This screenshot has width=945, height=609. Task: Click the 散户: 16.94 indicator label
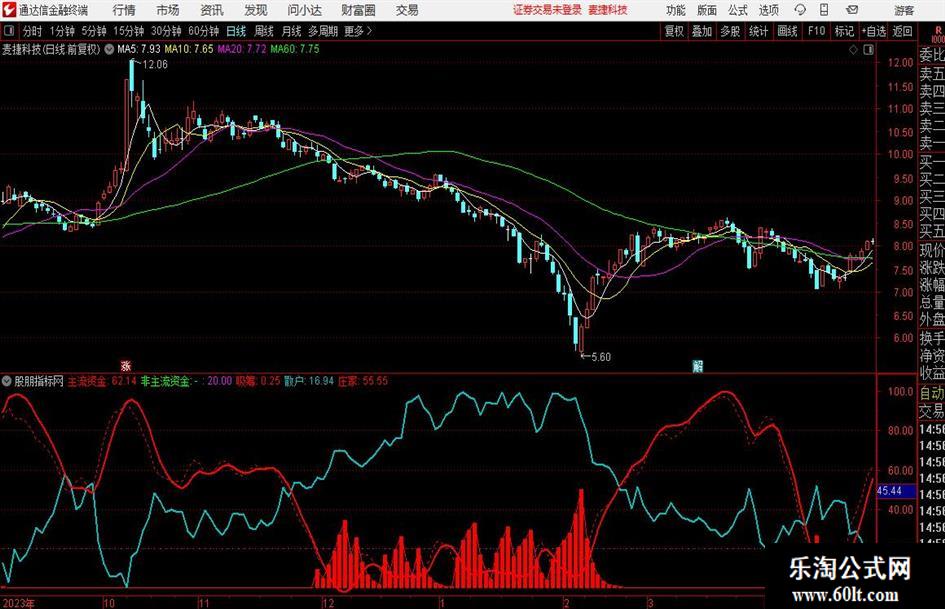(x=309, y=381)
